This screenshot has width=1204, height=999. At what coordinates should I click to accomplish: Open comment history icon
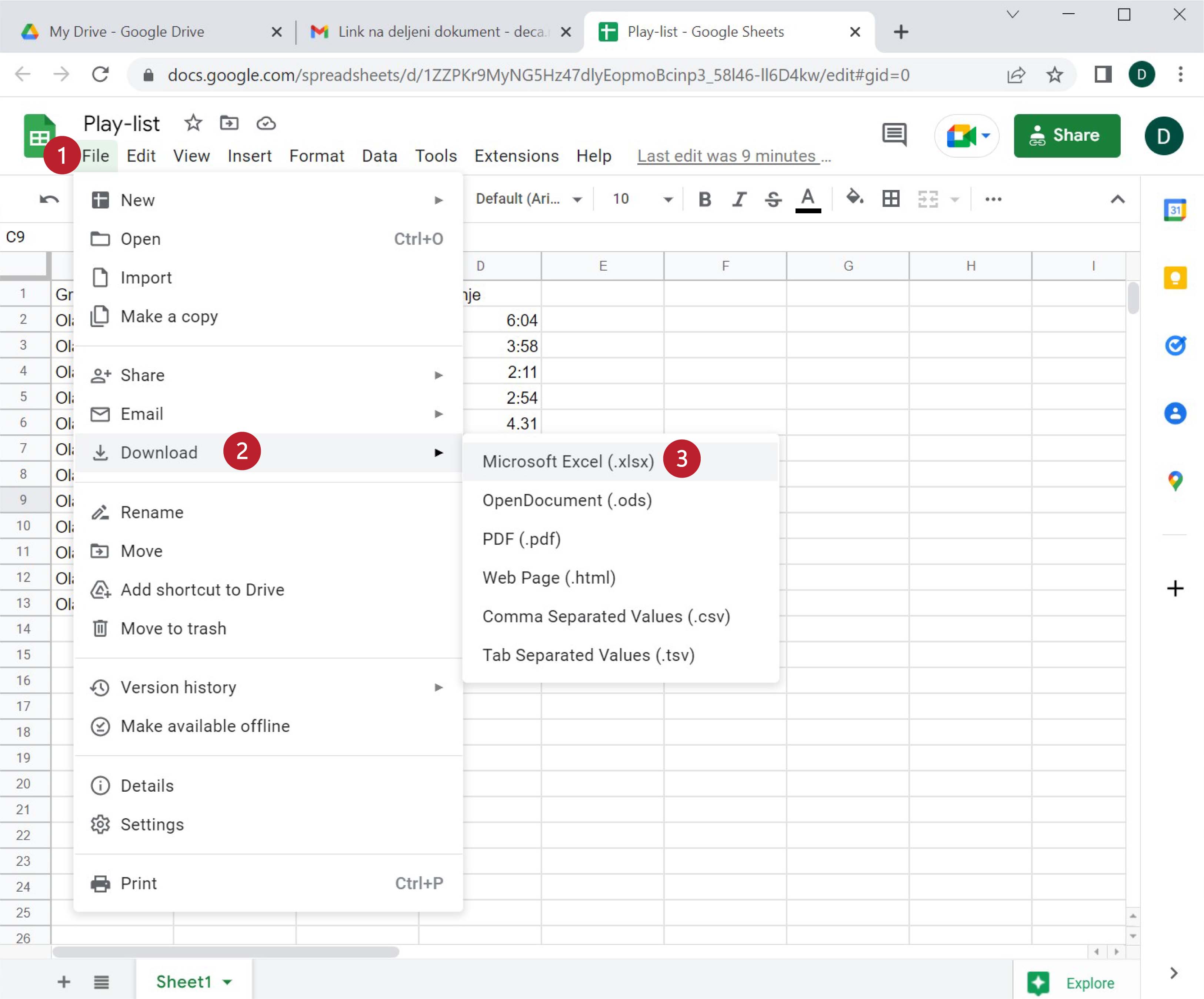(894, 135)
